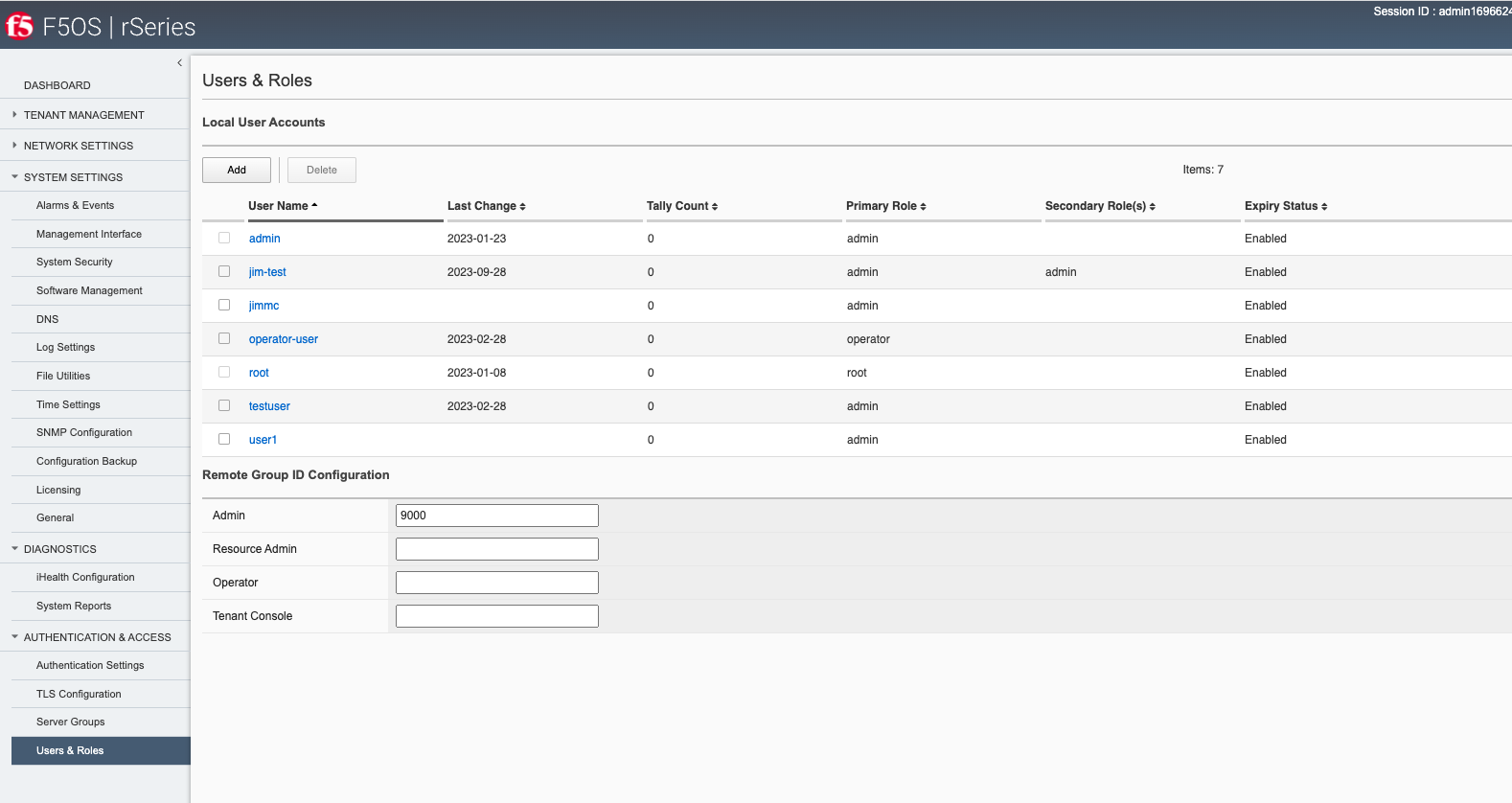
Task: Open TLS Configuration
Action: pyautogui.click(x=79, y=694)
